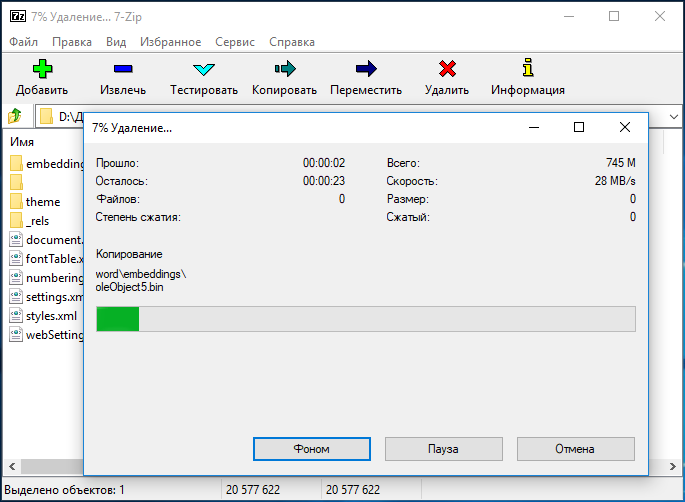The height and width of the screenshot is (502, 685).
Task: Click the document.xml file icon
Action: [16, 239]
